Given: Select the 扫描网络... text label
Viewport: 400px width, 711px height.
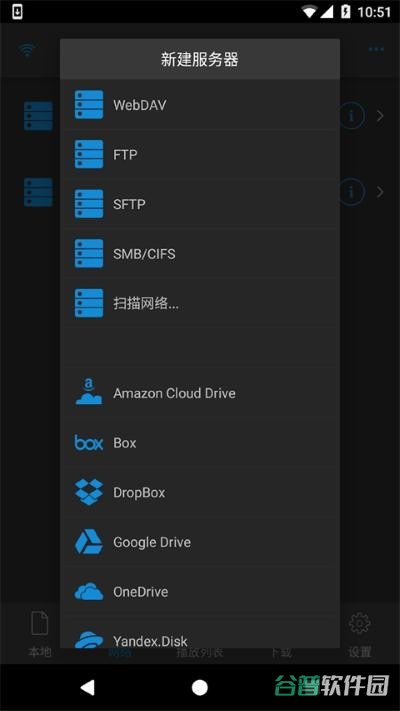Looking at the screenshot, I should click(x=146, y=303).
